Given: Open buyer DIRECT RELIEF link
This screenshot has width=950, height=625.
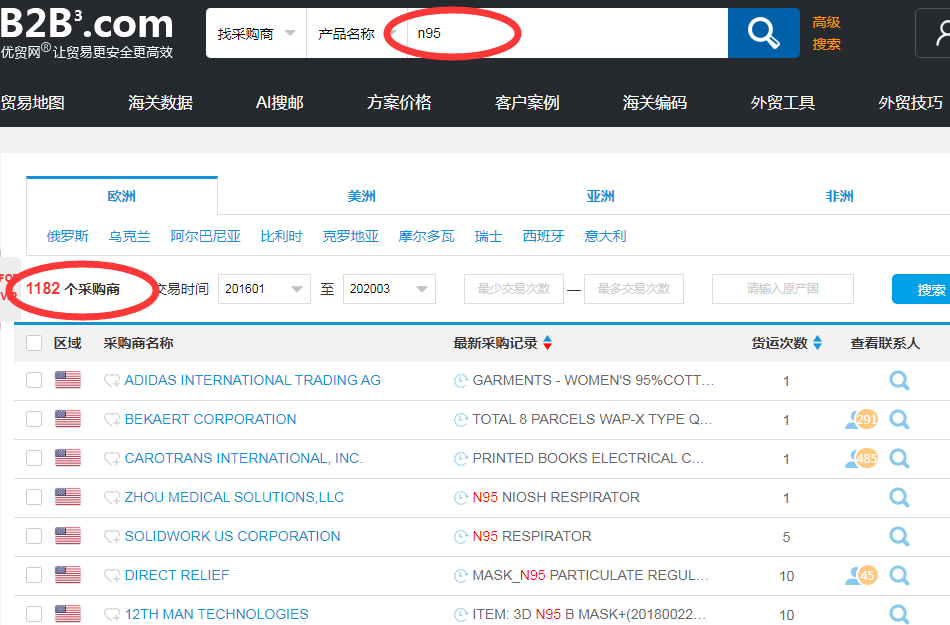Looking at the screenshot, I should click(x=176, y=575).
